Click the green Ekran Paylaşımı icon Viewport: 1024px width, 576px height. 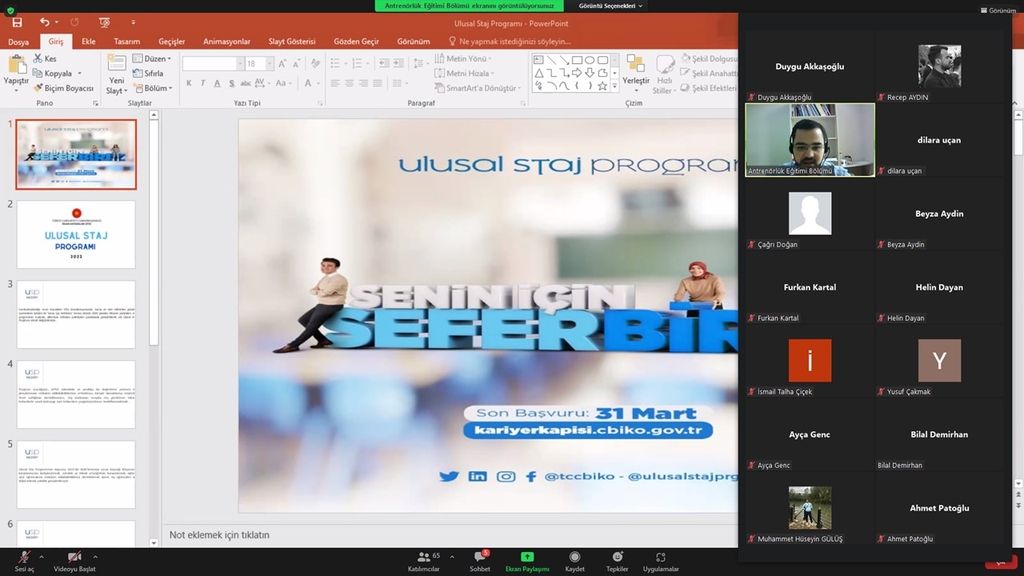pyautogui.click(x=527, y=557)
